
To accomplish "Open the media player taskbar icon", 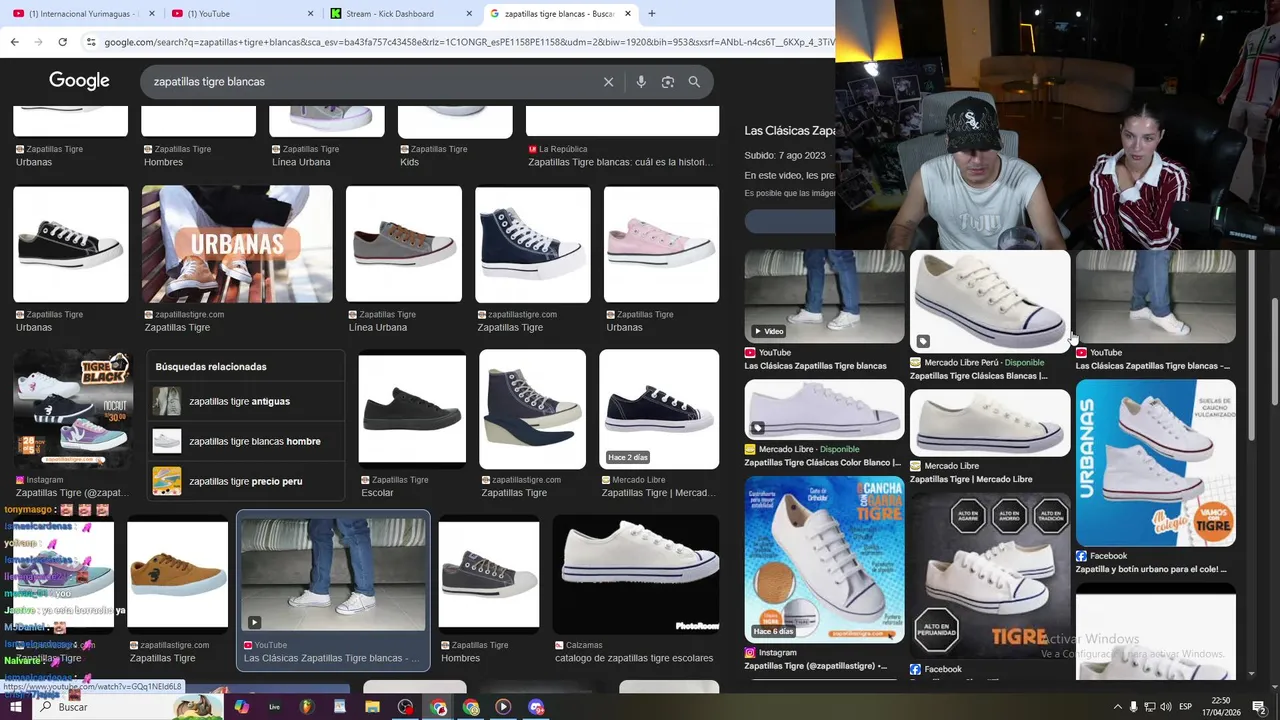I will click(x=503, y=707).
